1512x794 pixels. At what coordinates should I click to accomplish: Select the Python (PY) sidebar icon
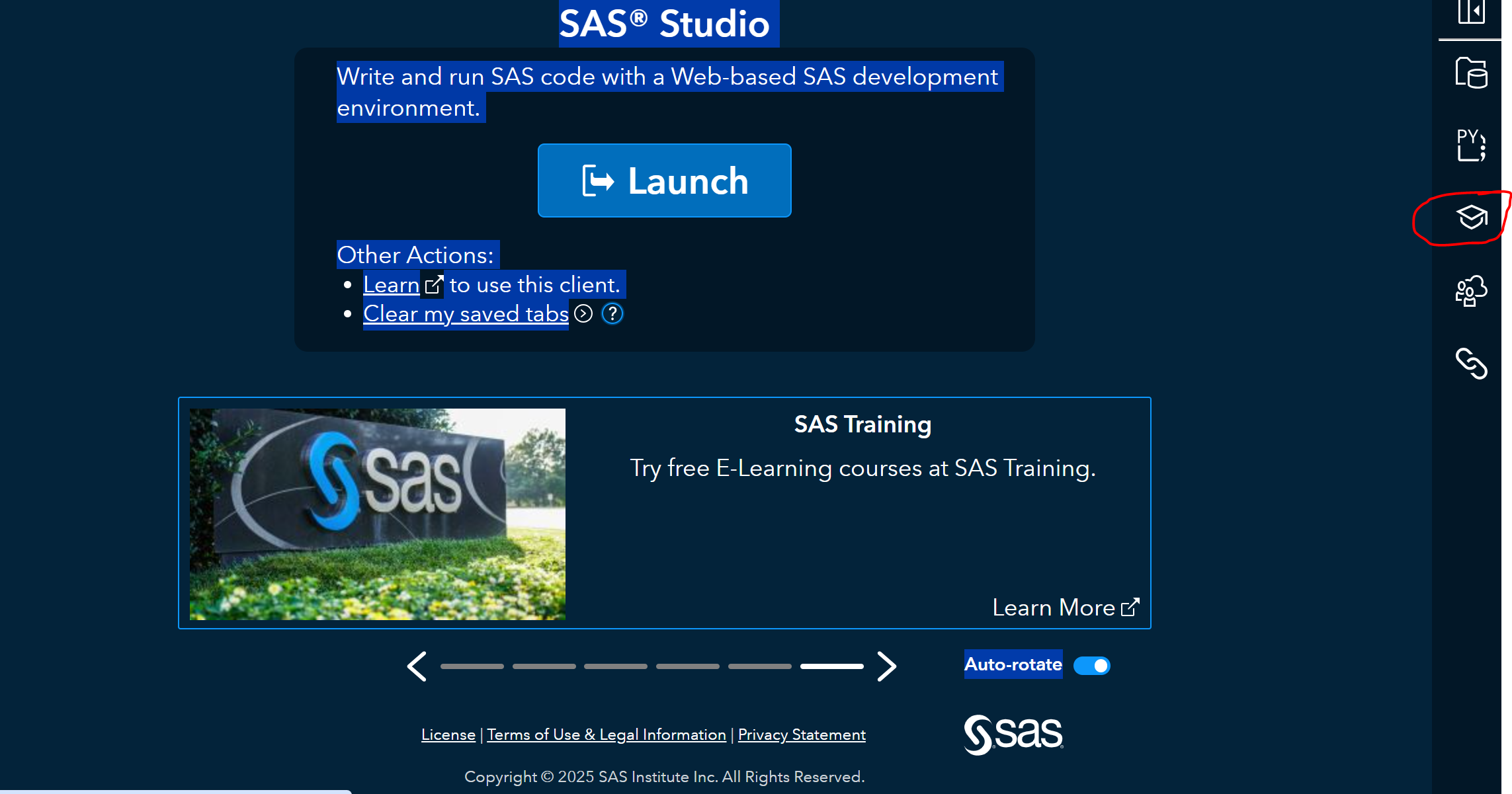(1471, 145)
